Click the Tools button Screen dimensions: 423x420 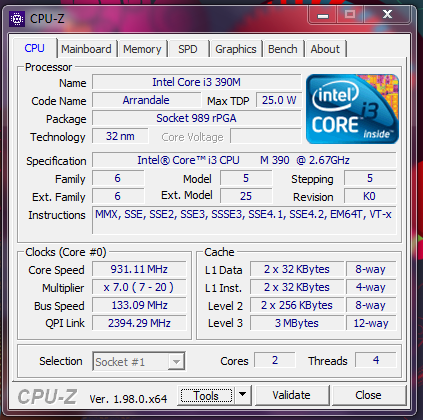[206, 396]
